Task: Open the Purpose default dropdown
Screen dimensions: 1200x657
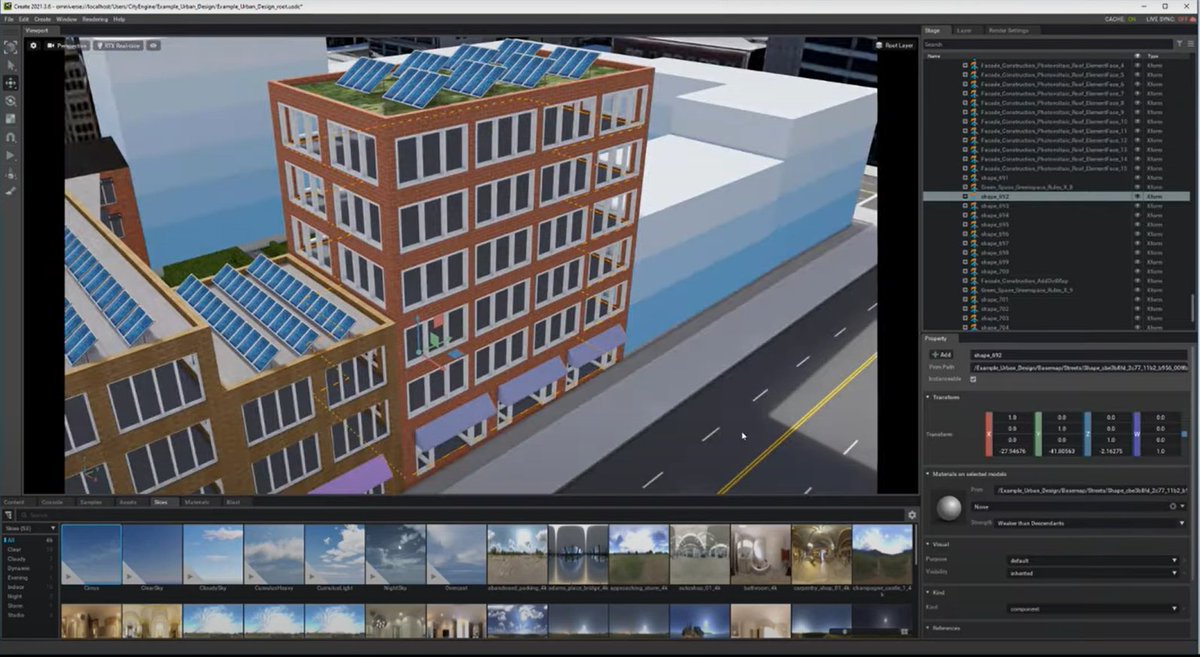Action: pos(1093,560)
